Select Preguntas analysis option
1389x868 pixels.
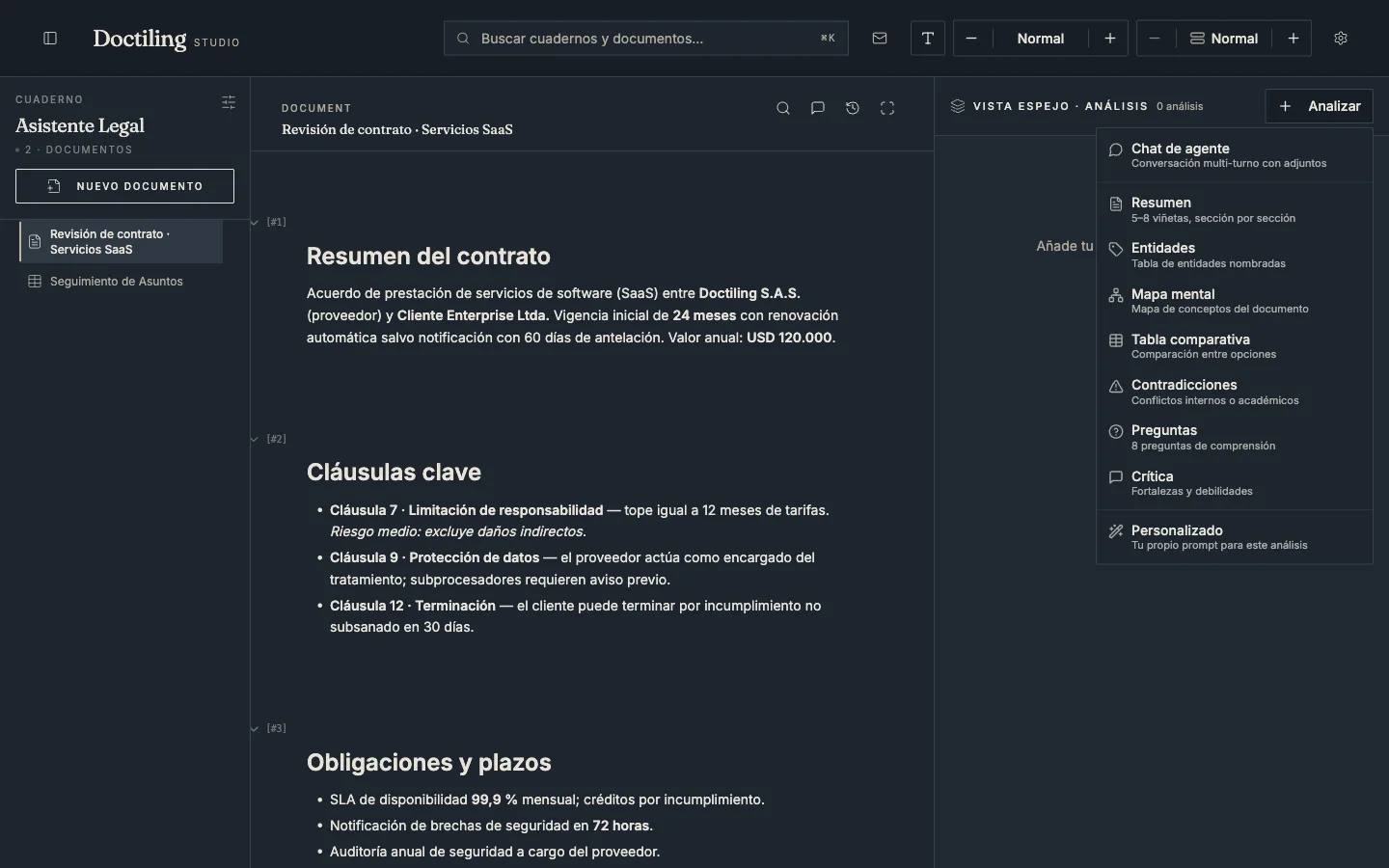tap(1235, 437)
